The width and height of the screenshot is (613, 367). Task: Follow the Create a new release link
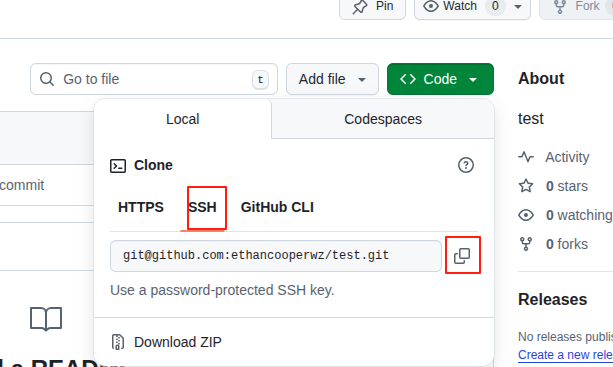[x=565, y=355]
